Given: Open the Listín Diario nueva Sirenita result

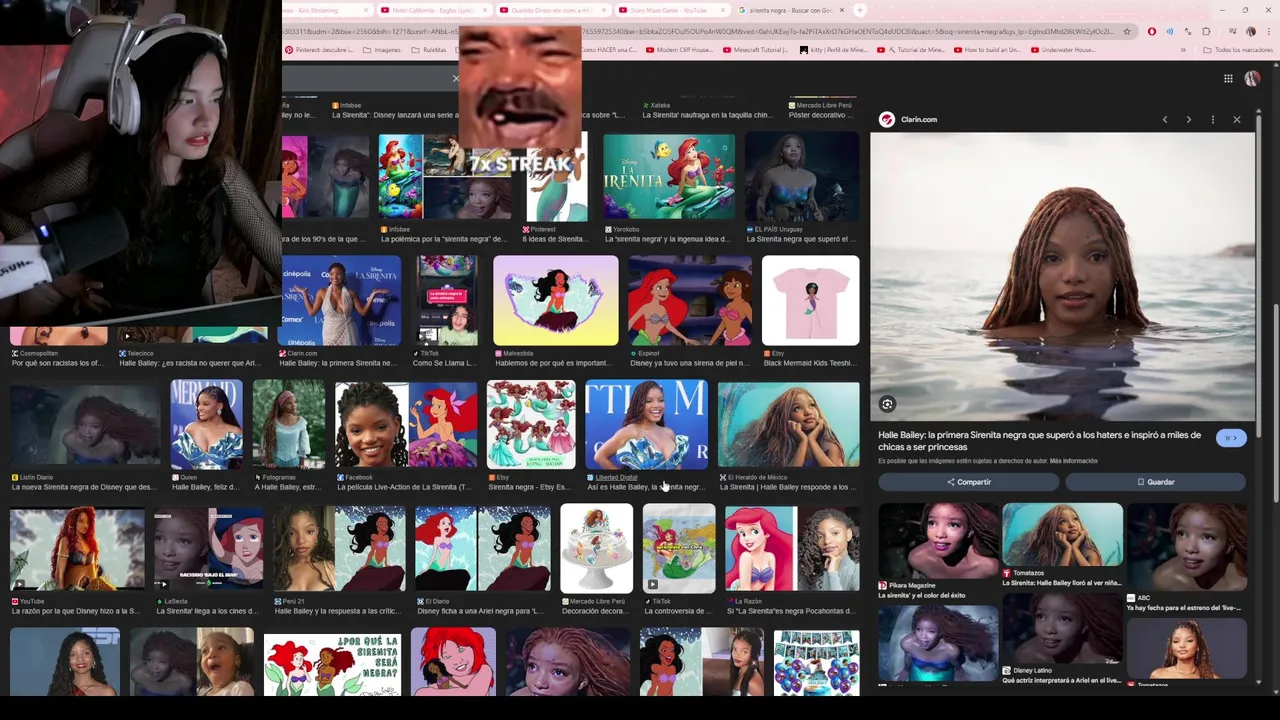Looking at the screenshot, I should pyautogui.click(x=84, y=425).
